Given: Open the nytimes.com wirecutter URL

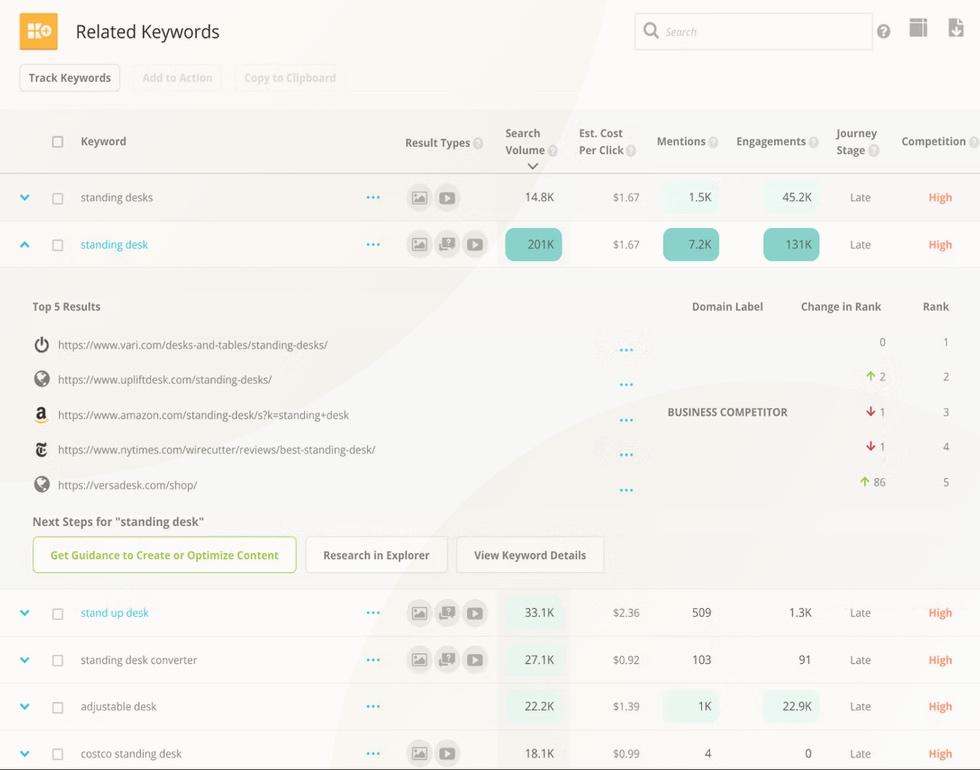Looking at the screenshot, I should click(x=216, y=450).
